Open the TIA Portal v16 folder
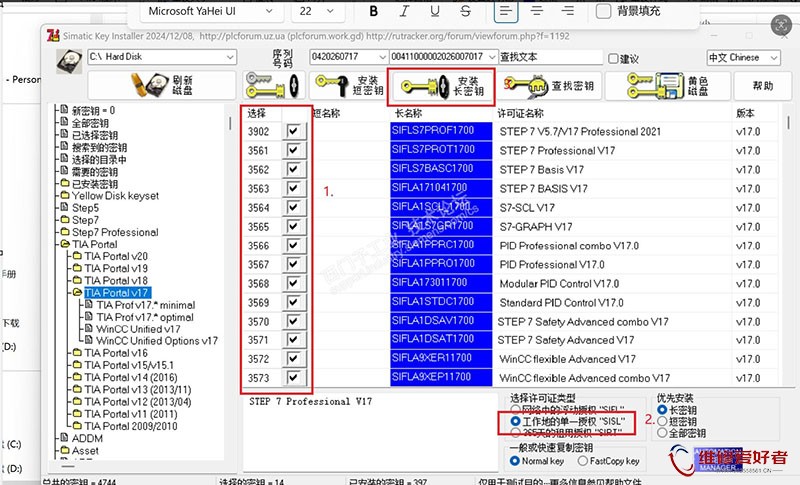This screenshot has width=800, height=485. pos(116,353)
